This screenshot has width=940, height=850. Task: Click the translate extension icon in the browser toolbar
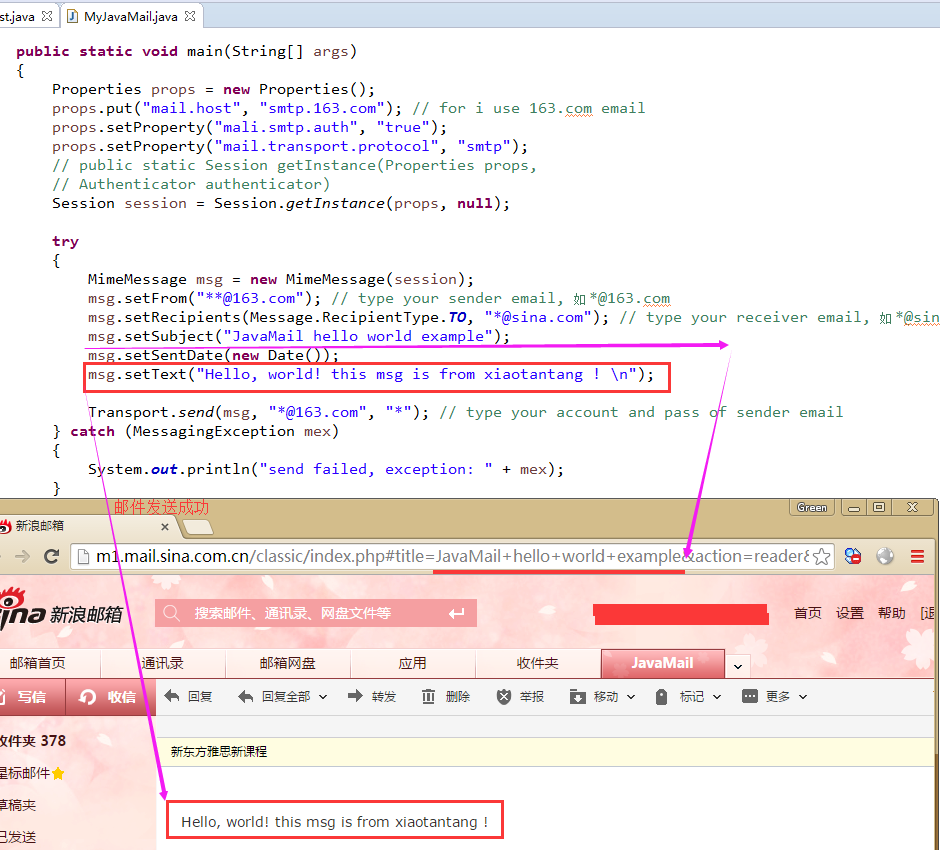pyautogui.click(x=852, y=556)
